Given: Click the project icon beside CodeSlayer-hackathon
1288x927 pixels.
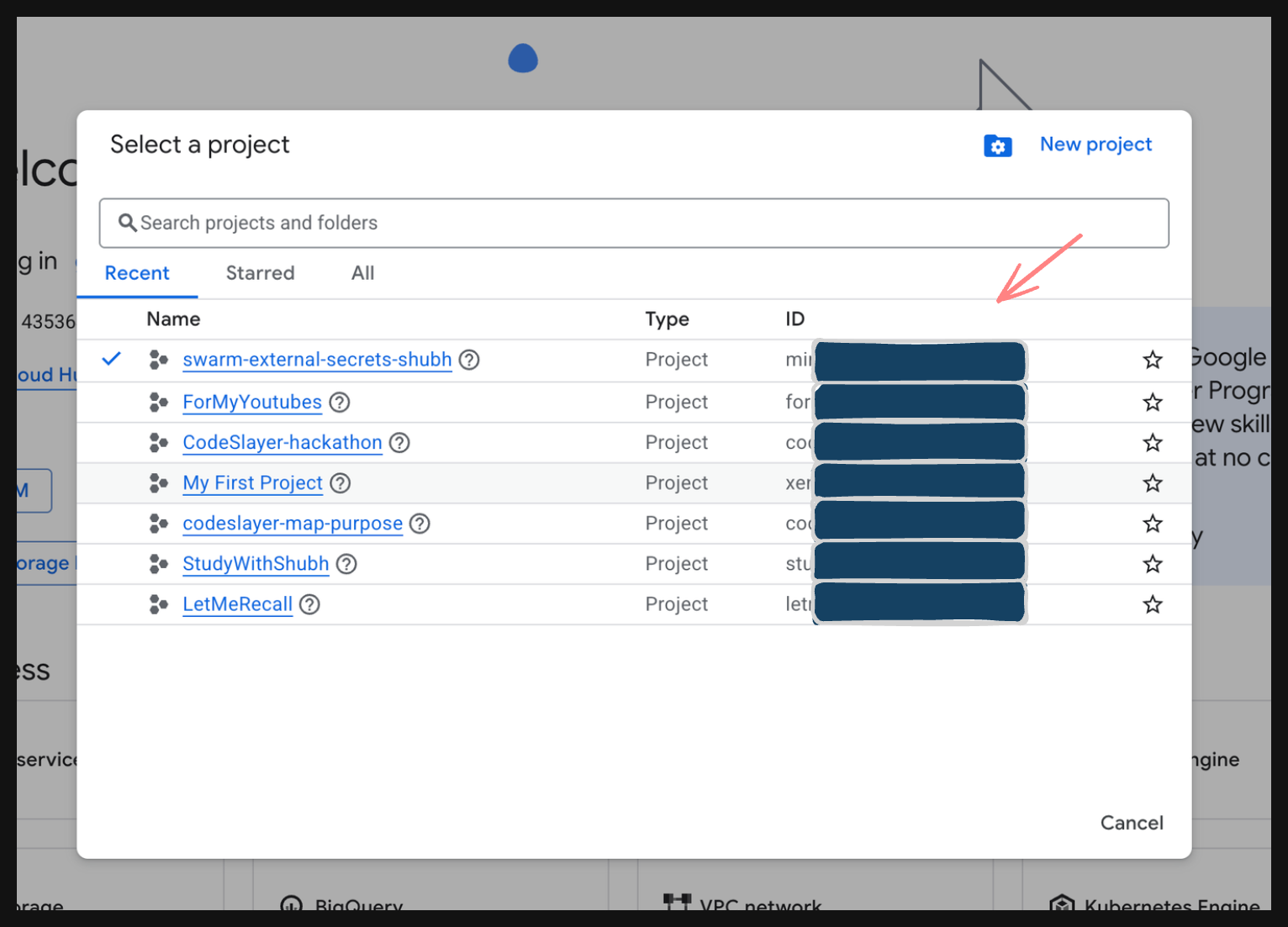Looking at the screenshot, I should (x=158, y=443).
